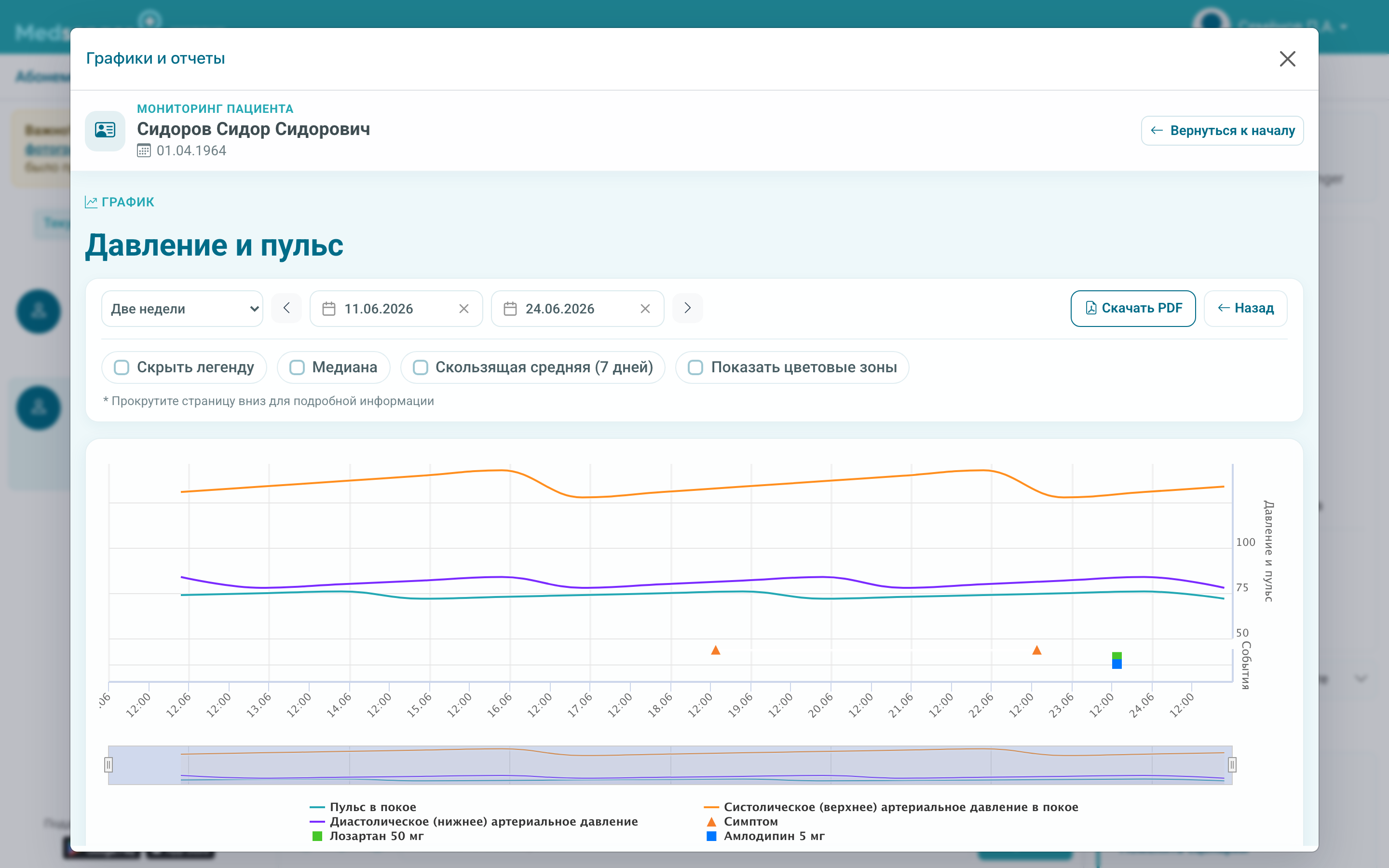Viewport: 1389px width, 868px height.
Task: Enable the Скрыть легенду checkbox
Action: 122,367
